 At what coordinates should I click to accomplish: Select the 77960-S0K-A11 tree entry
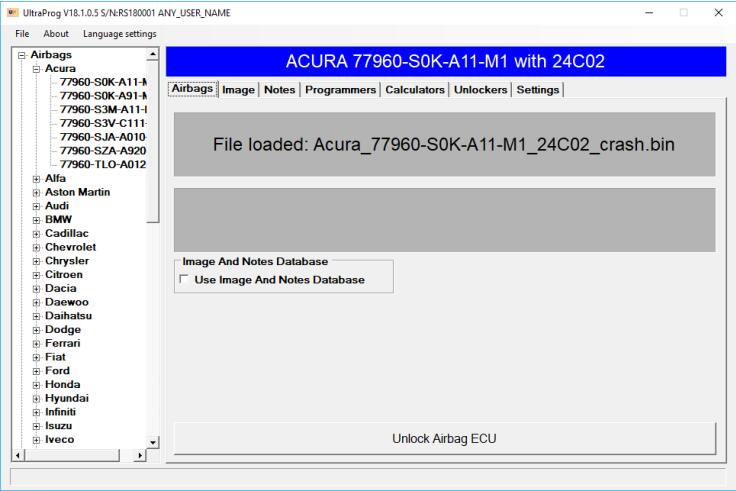[103, 82]
